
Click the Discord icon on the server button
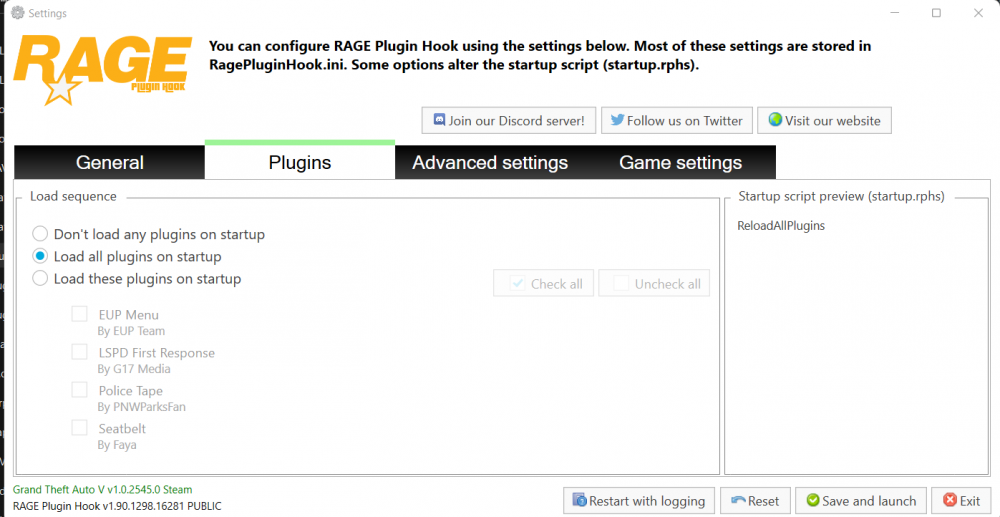pos(438,121)
